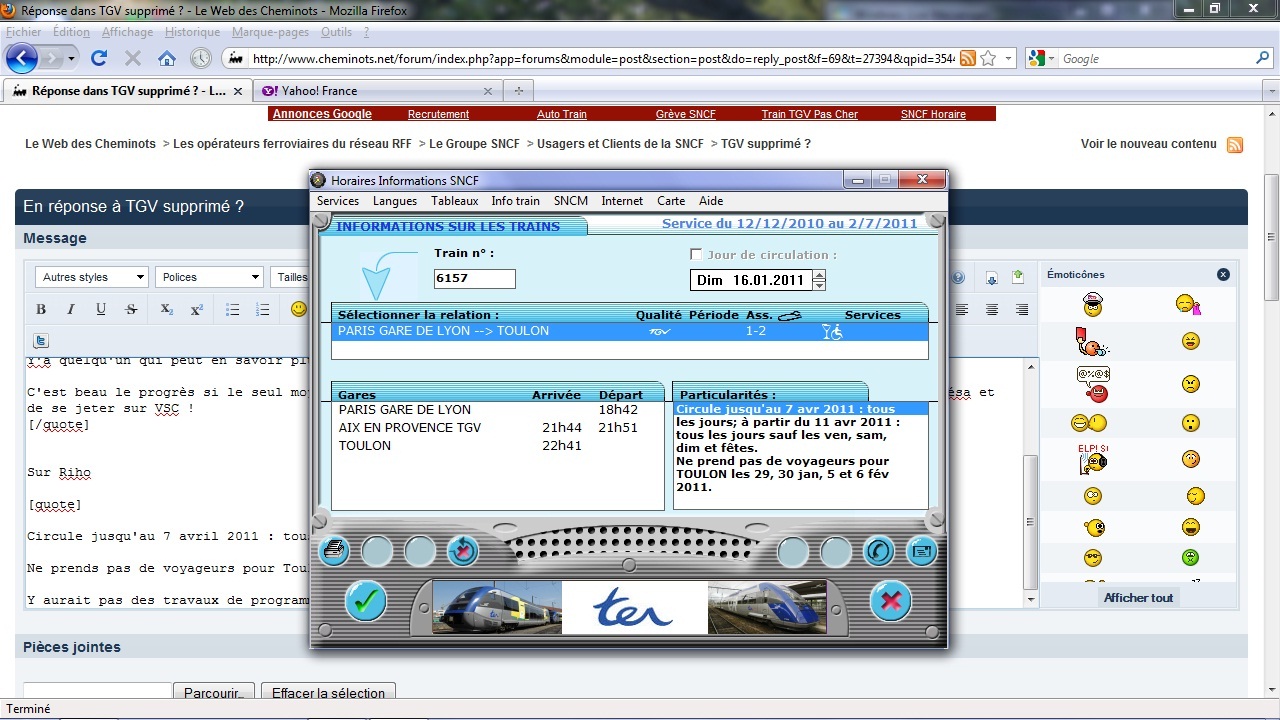
Task: Click the message editor vertical scrollbar
Action: pos(1032,482)
